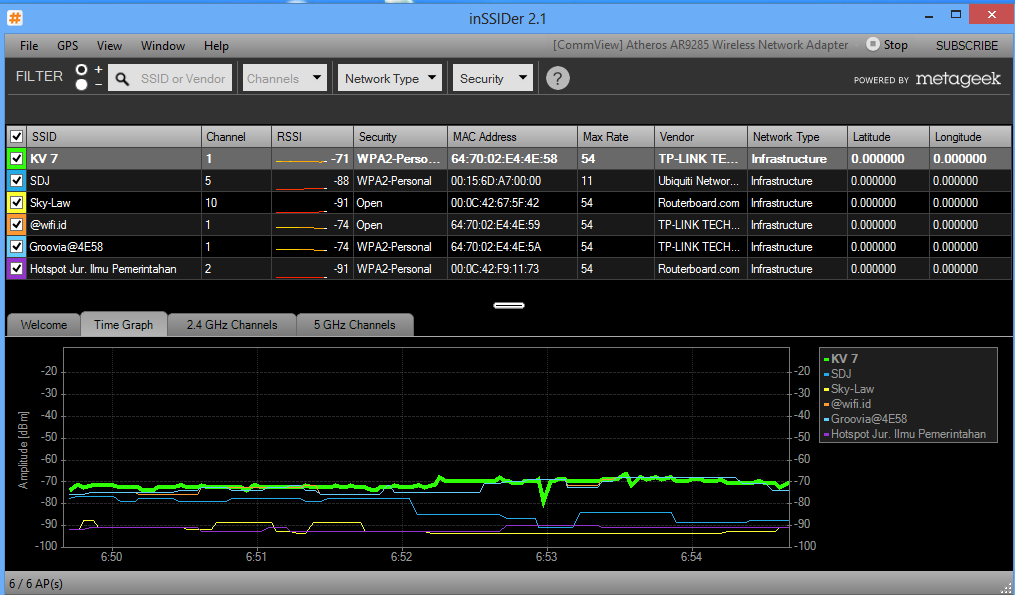Open the Channels filter dropdown
Screen dimensions: 1015x595
click(284, 78)
